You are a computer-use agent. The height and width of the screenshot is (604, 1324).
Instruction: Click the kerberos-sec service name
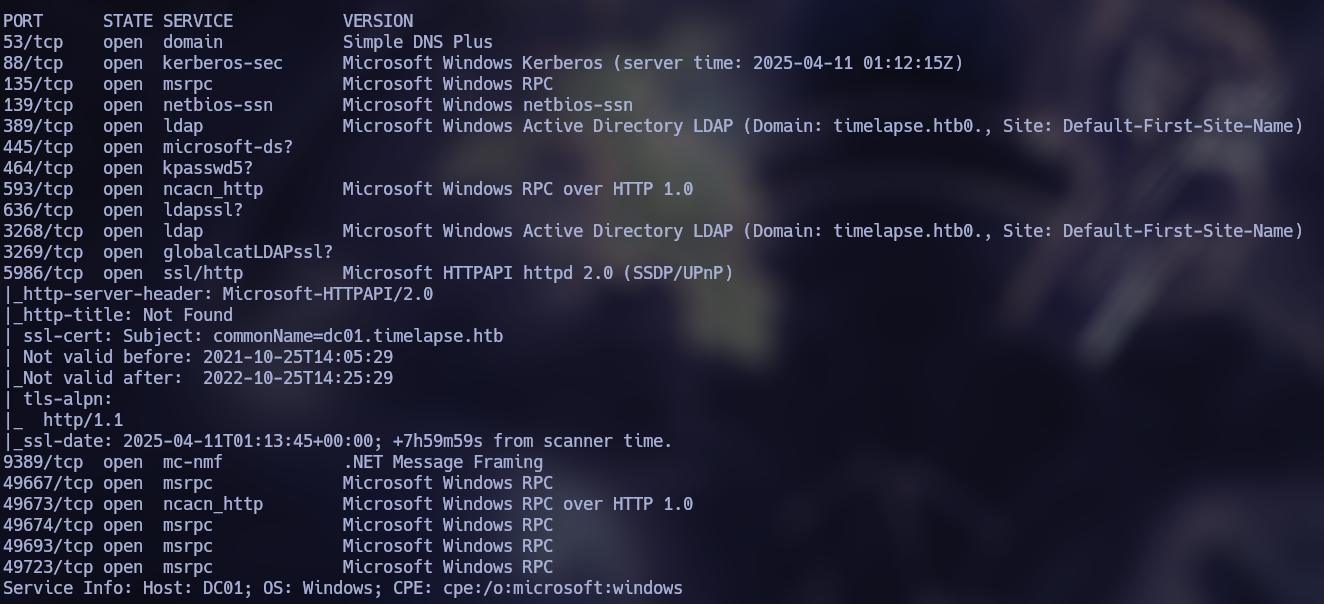tap(222, 63)
